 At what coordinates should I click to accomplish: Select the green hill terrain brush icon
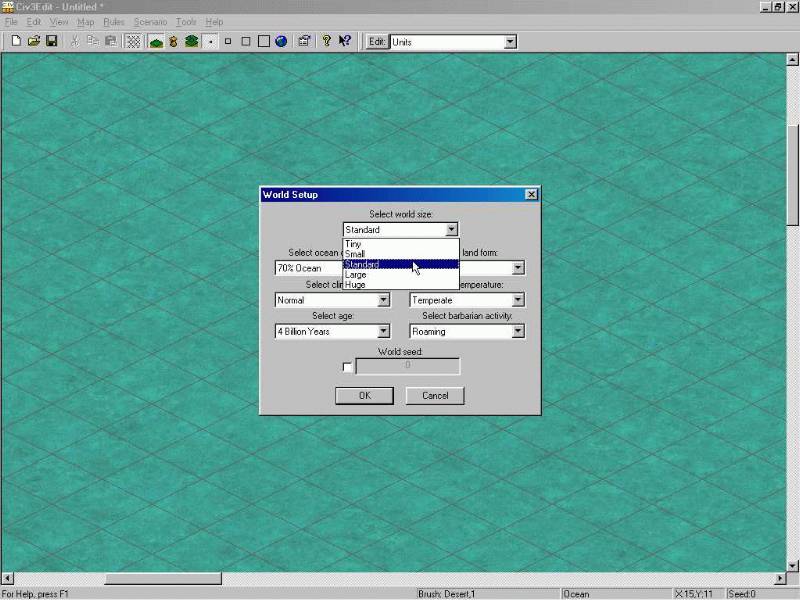(x=156, y=41)
